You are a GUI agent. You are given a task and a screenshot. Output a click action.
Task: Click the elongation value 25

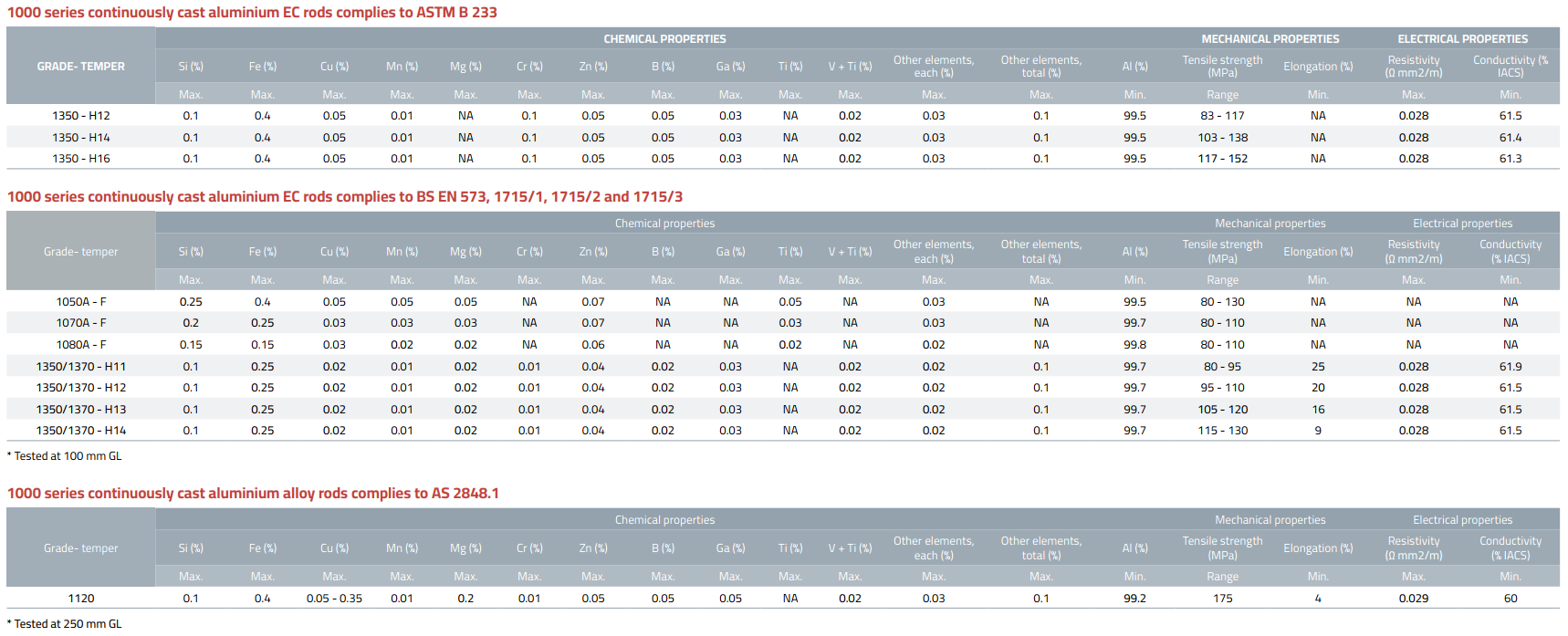click(x=1318, y=367)
